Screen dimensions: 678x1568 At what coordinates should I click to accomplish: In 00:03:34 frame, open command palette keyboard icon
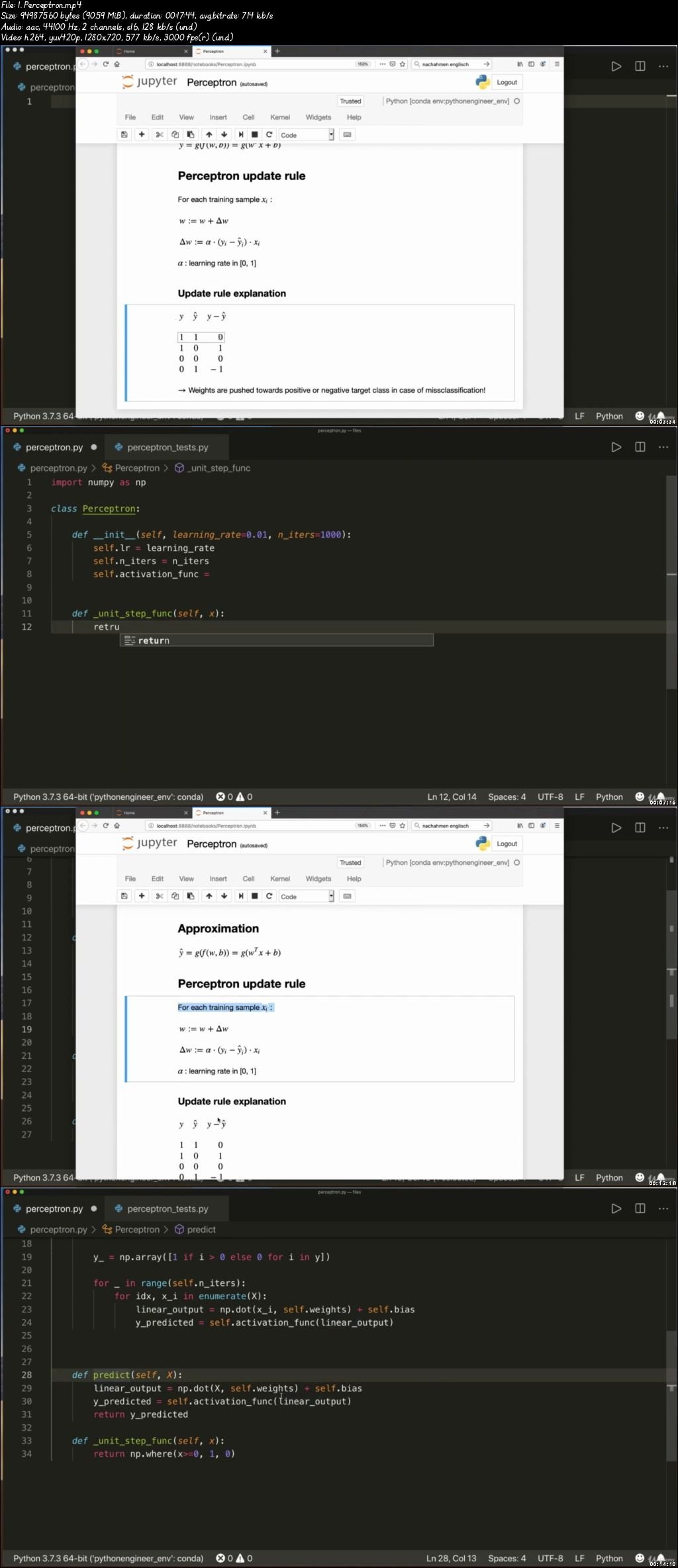tap(347, 134)
